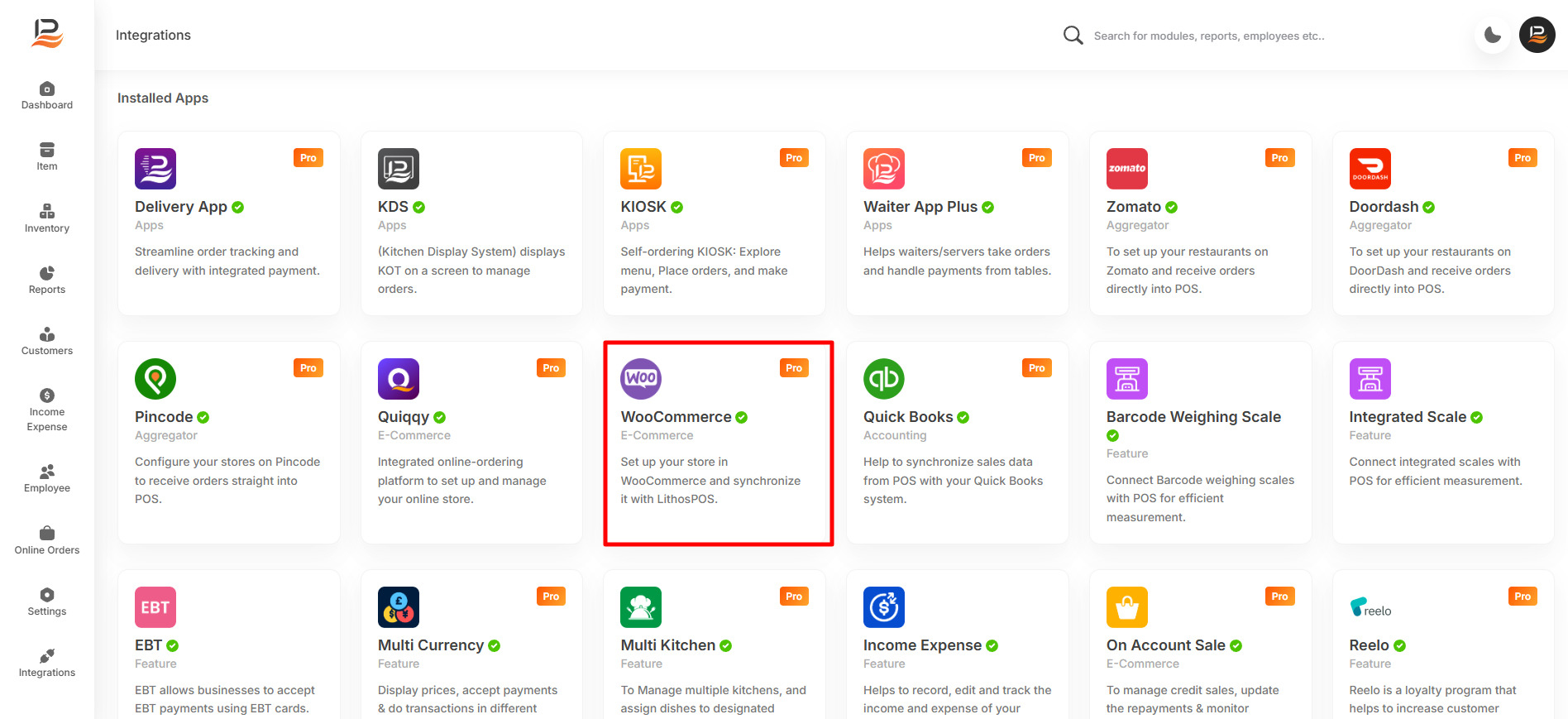Click the Reelo logo icon

coord(1370,607)
